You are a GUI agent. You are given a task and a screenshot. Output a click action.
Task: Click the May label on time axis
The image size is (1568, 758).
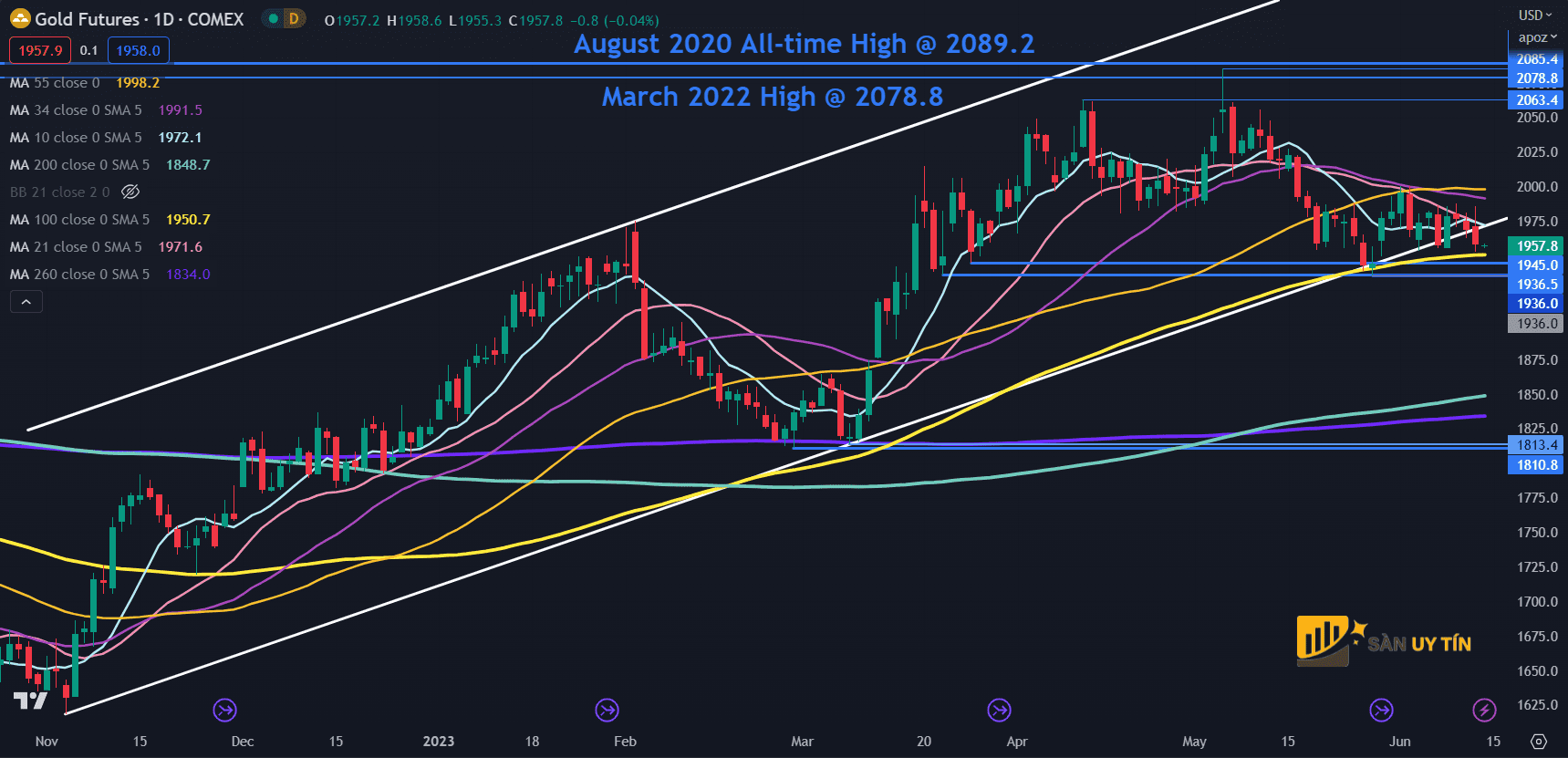1194,741
